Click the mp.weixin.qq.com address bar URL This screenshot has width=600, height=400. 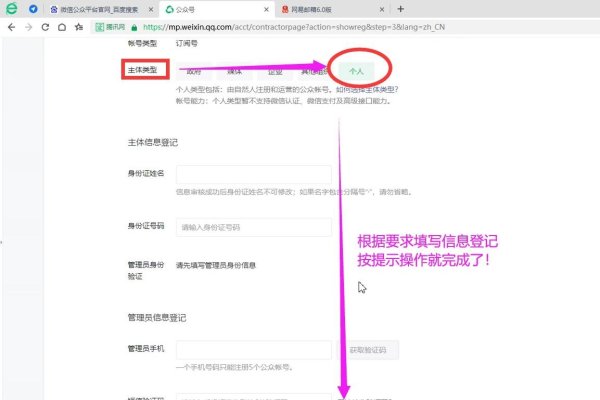(x=294, y=27)
